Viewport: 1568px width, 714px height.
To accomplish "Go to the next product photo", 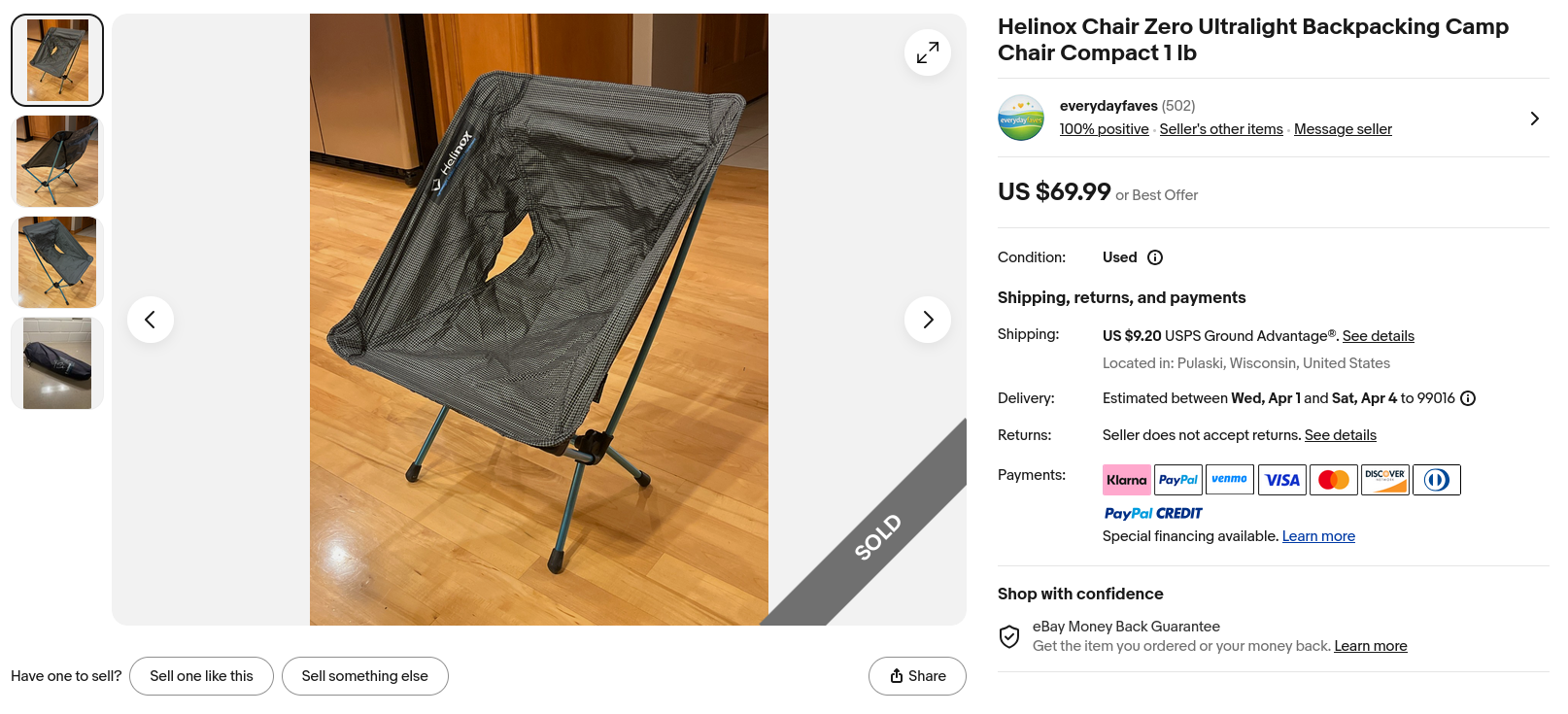I will (x=927, y=320).
